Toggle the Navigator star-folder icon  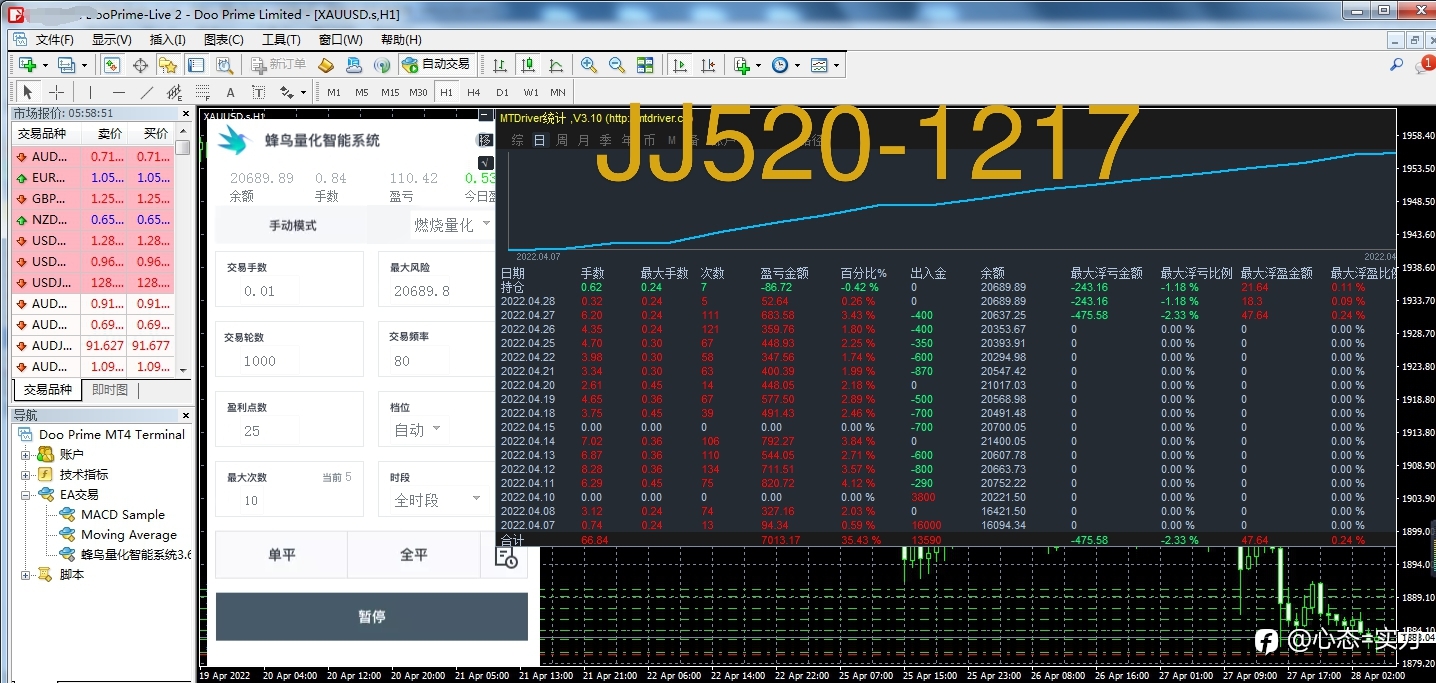(168, 65)
